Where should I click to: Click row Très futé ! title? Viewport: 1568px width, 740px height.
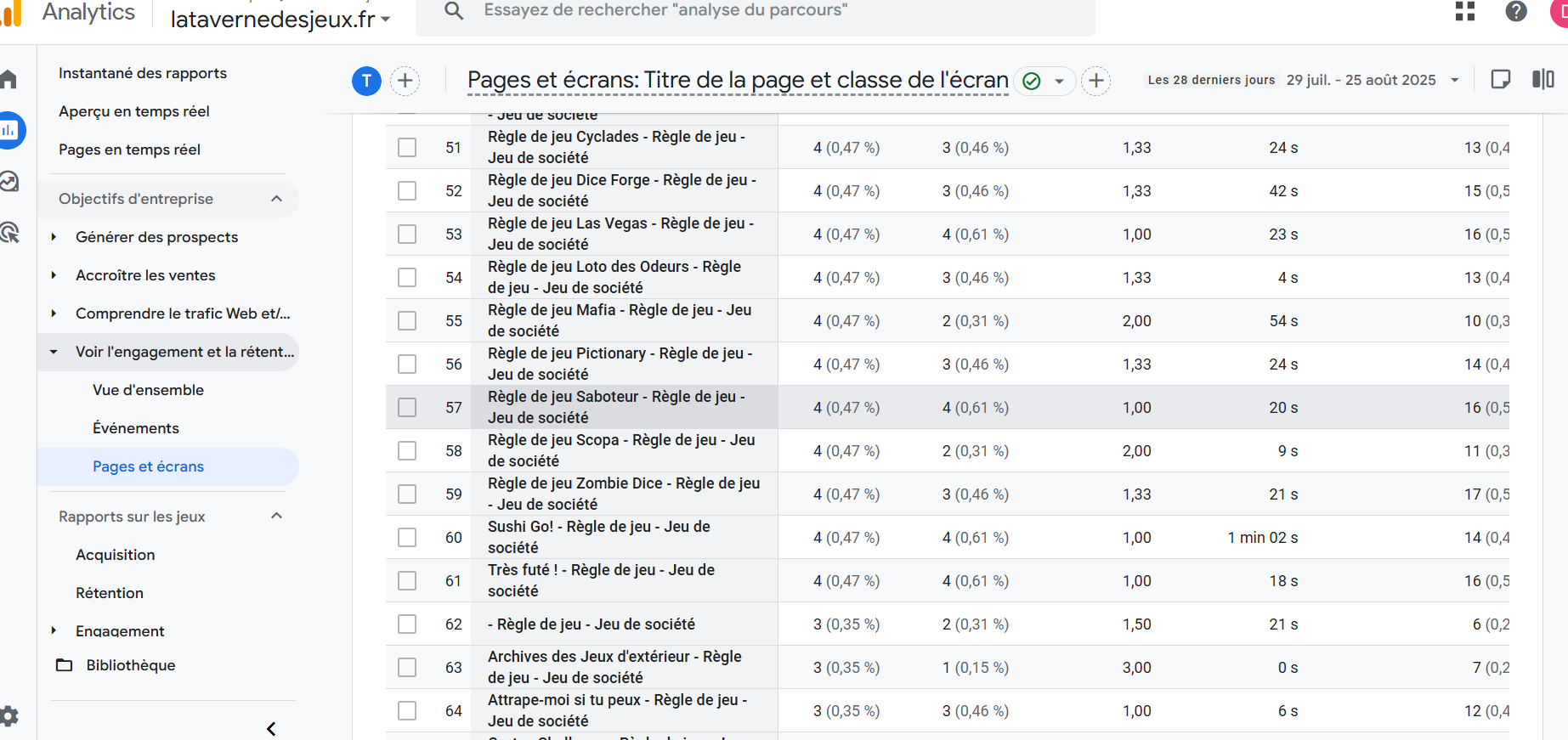click(x=601, y=580)
